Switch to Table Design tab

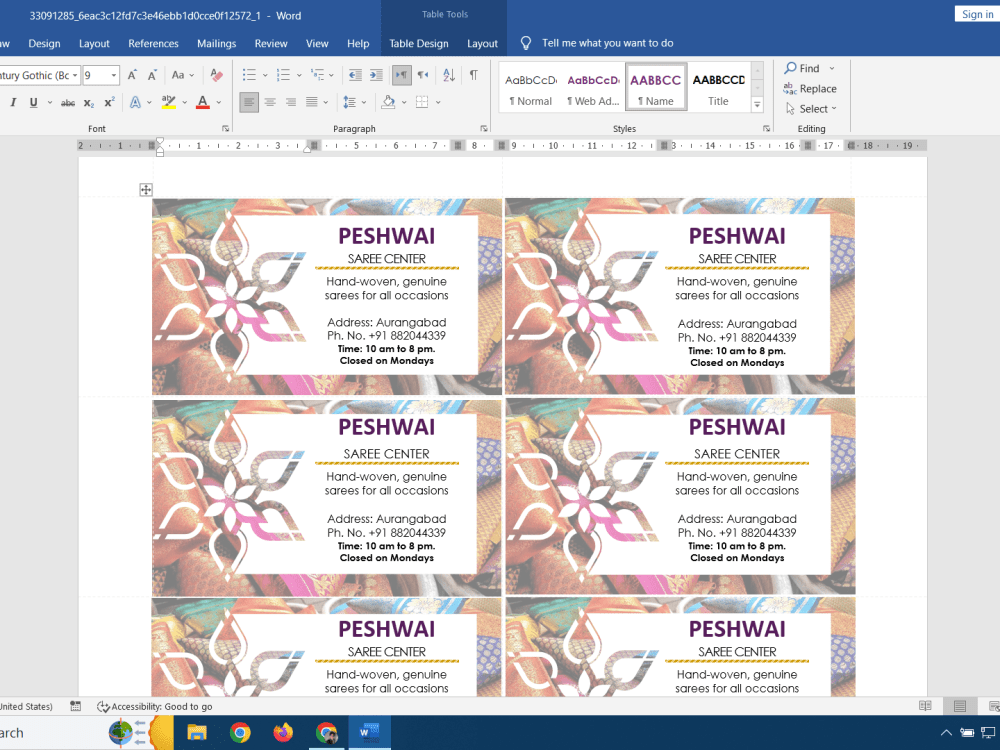[418, 43]
